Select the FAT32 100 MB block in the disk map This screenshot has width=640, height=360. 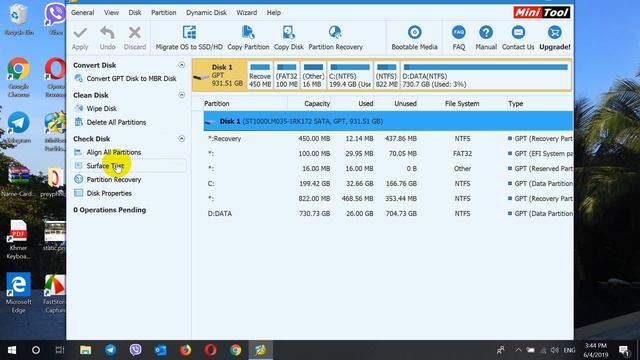pyautogui.click(x=287, y=75)
